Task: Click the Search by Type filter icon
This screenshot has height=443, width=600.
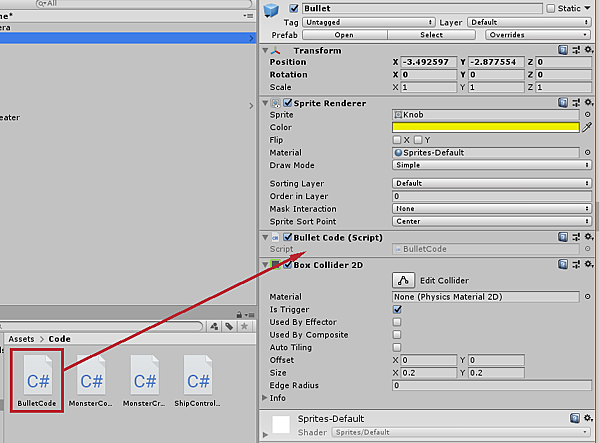Action: click(x=214, y=326)
